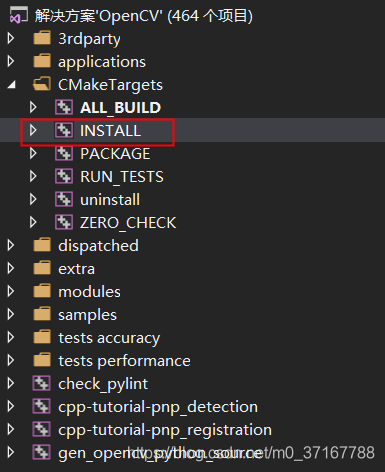Screen dimensions: 385x472
Task: Select the cpp-tutorial-pnp_detection project name
Action: tap(158, 407)
